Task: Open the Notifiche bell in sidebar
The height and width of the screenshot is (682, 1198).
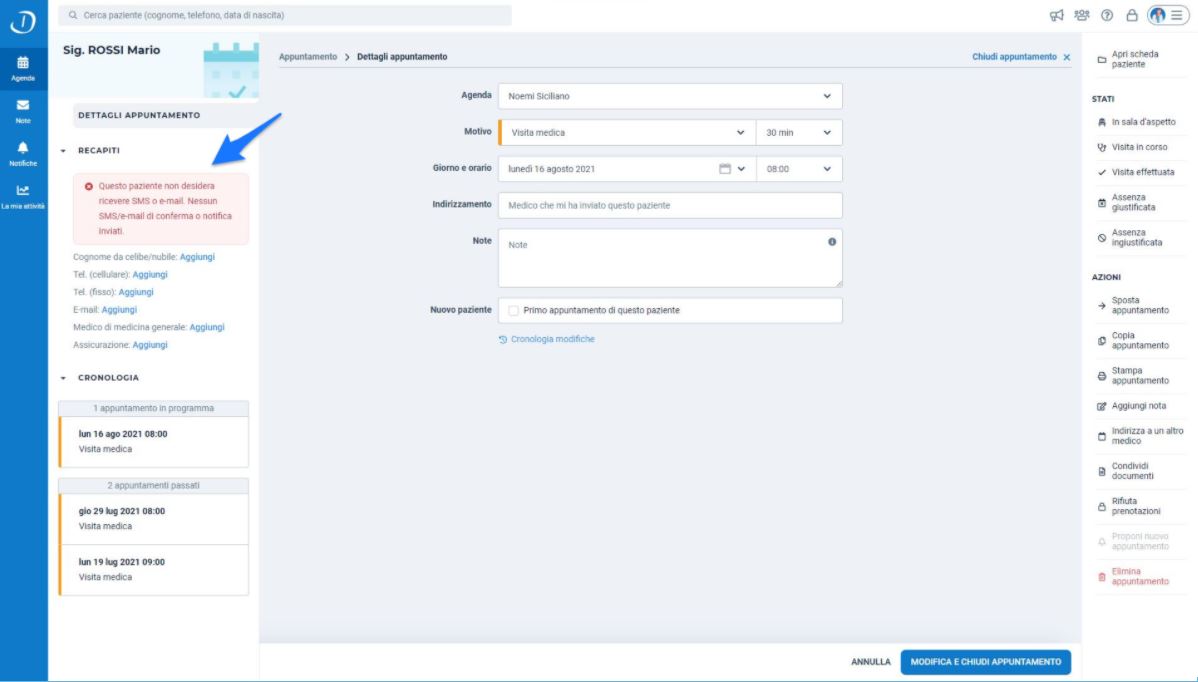Action: point(23,154)
